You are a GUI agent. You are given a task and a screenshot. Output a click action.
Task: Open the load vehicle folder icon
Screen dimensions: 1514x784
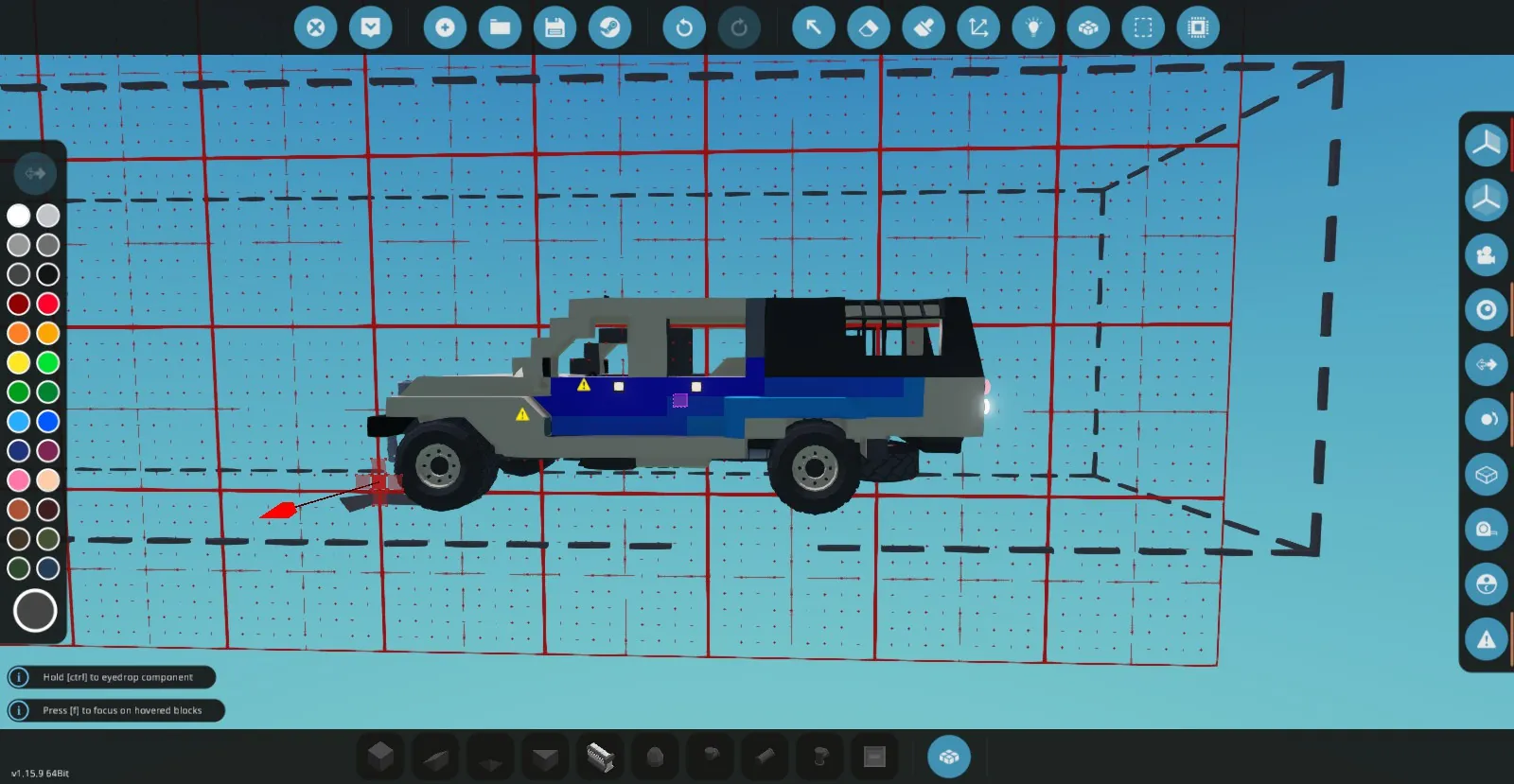pos(500,27)
